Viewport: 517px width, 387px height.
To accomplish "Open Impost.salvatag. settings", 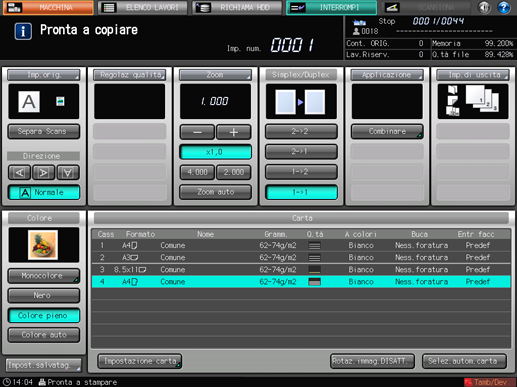I will click(x=44, y=365).
